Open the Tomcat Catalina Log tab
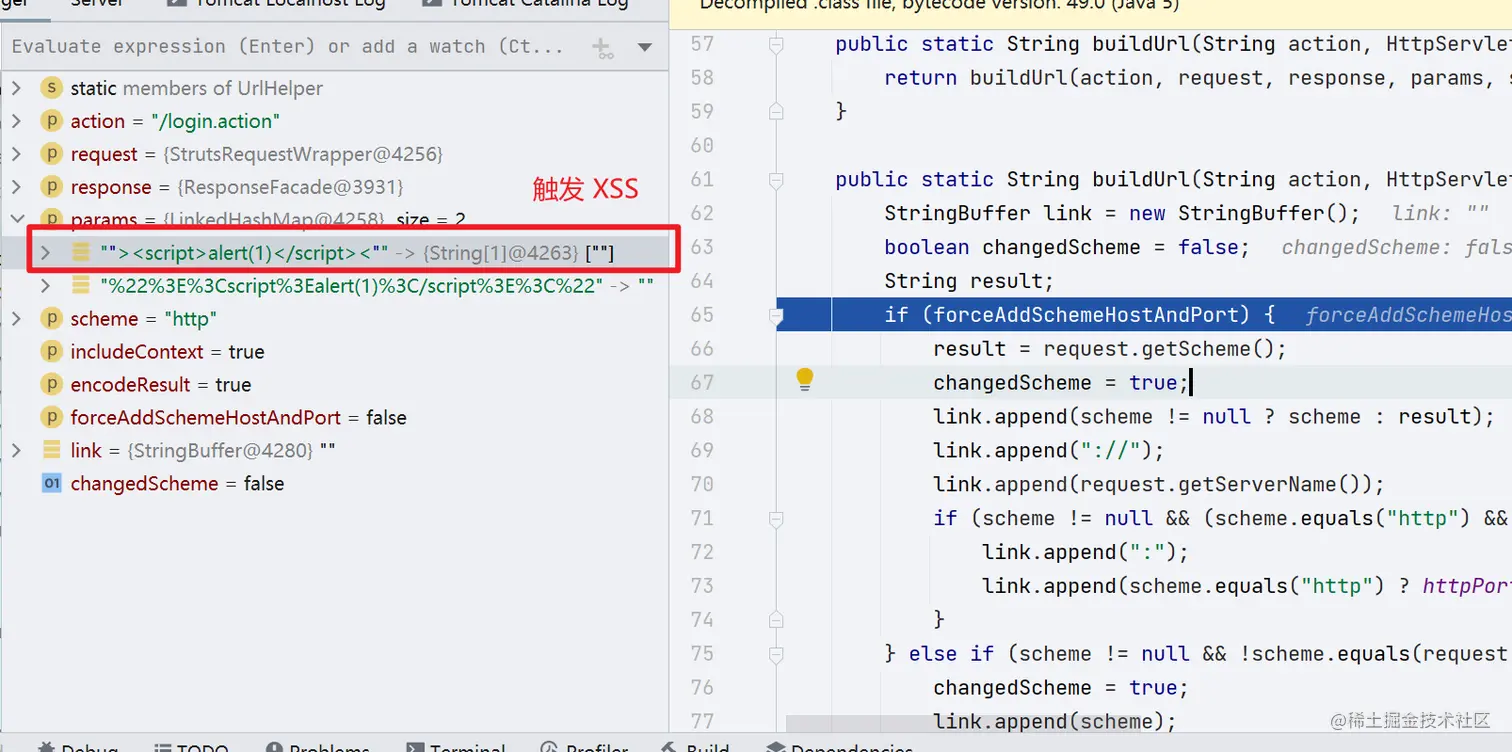1512x752 pixels. tap(527, 4)
